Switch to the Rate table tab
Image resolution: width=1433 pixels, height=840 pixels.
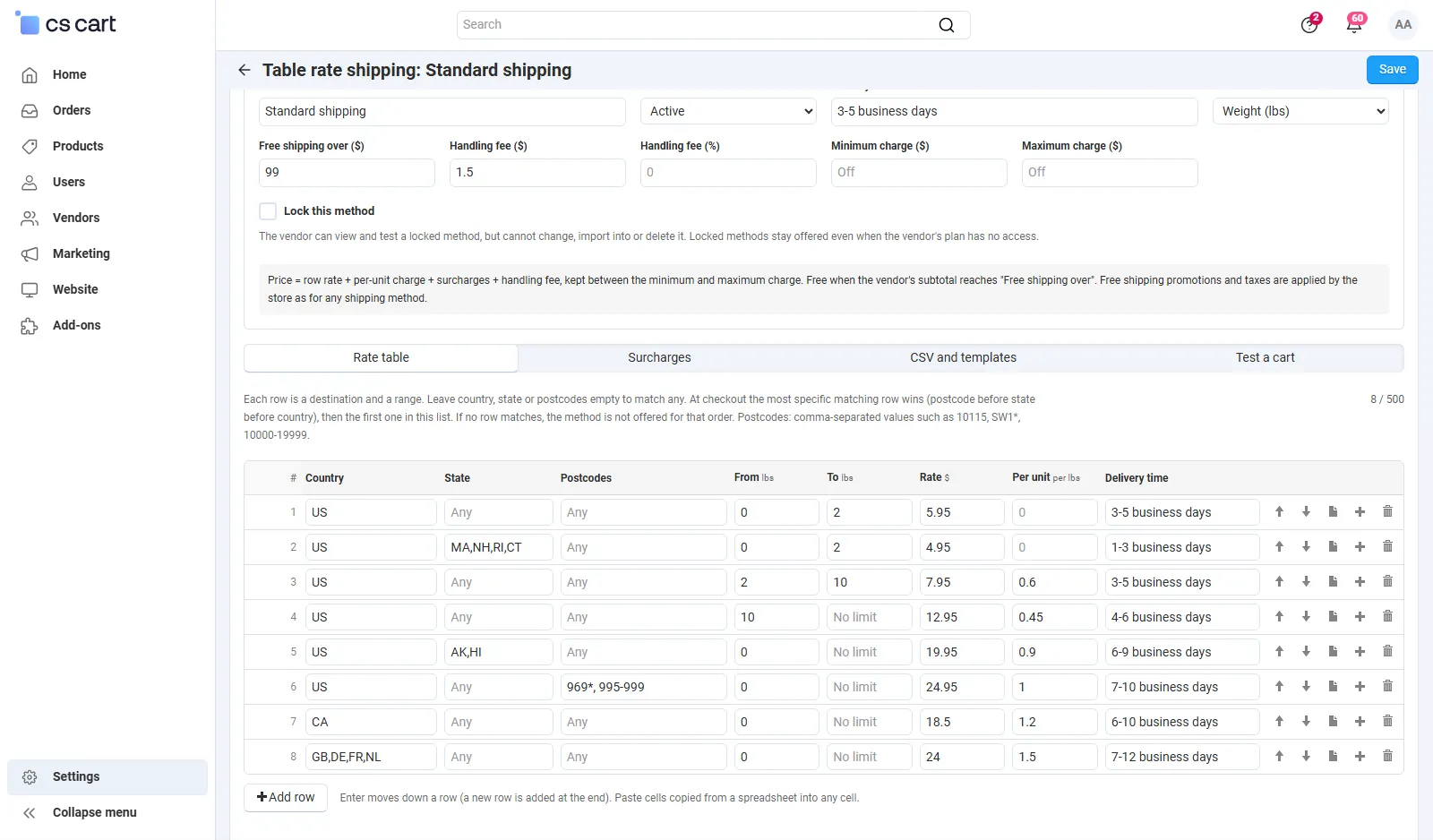pyautogui.click(x=381, y=357)
